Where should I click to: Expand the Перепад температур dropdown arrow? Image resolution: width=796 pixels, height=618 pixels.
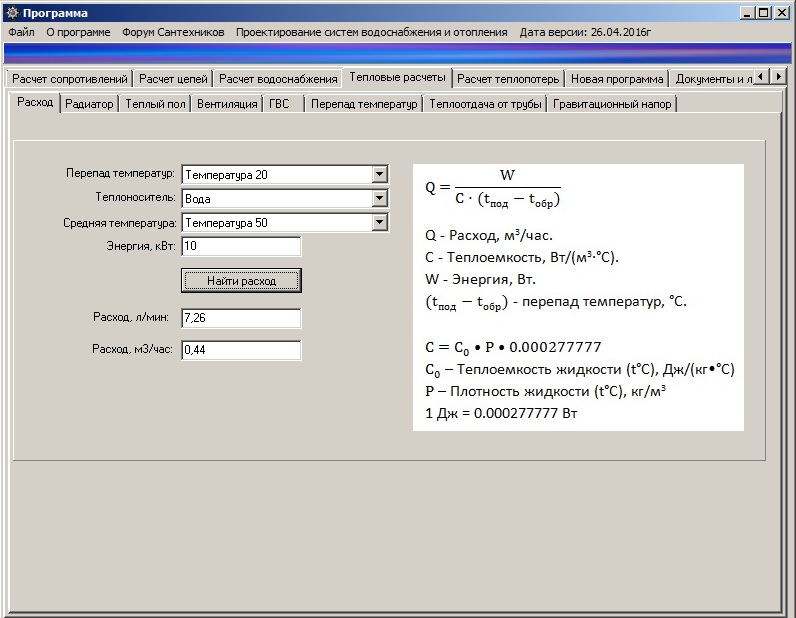(379, 174)
